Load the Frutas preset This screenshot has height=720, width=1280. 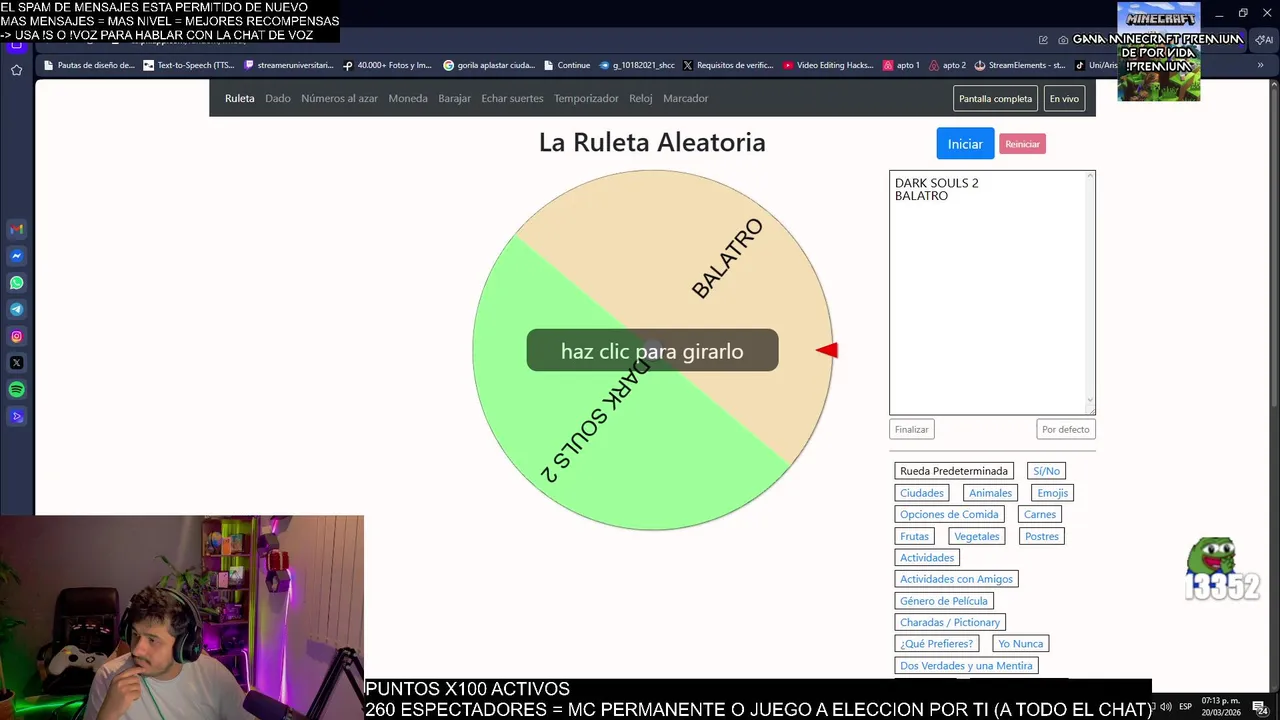pyautogui.click(x=914, y=536)
